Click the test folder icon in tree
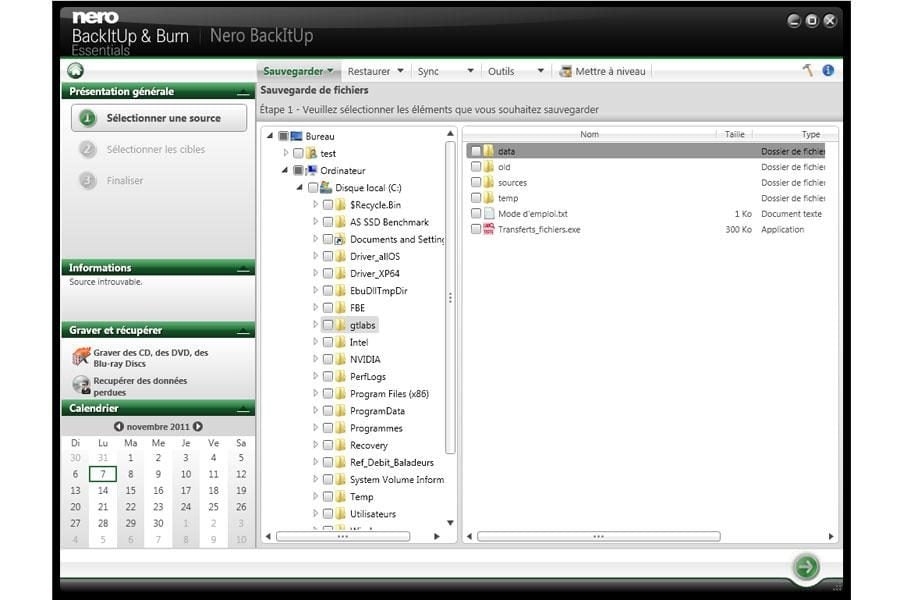The height and width of the screenshot is (600, 900). [x=312, y=153]
